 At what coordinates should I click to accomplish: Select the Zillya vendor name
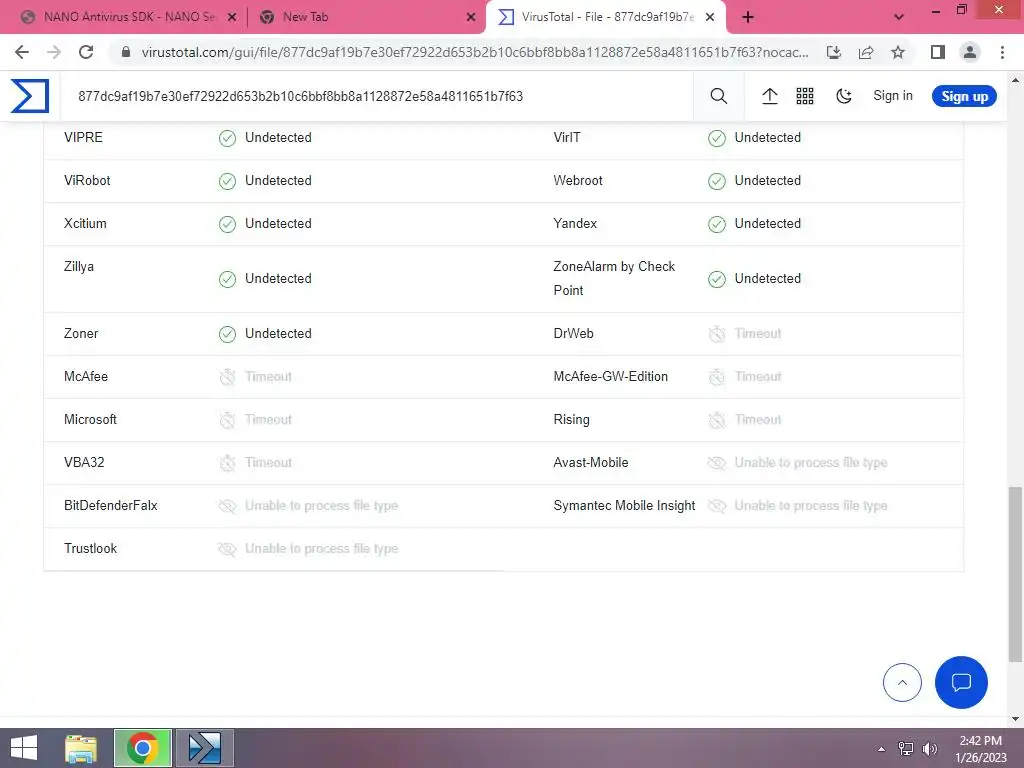click(79, 266)
